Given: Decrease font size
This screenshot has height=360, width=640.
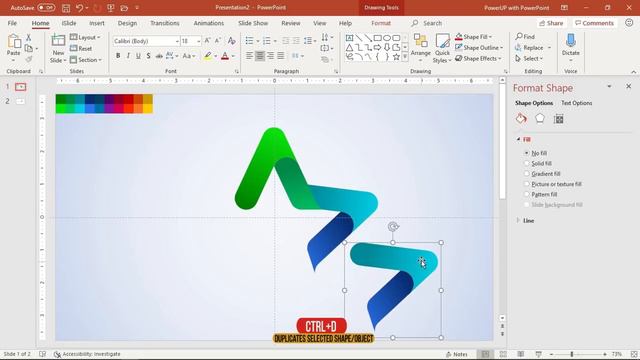Looking at the screenshot, I should pos(218,41).
